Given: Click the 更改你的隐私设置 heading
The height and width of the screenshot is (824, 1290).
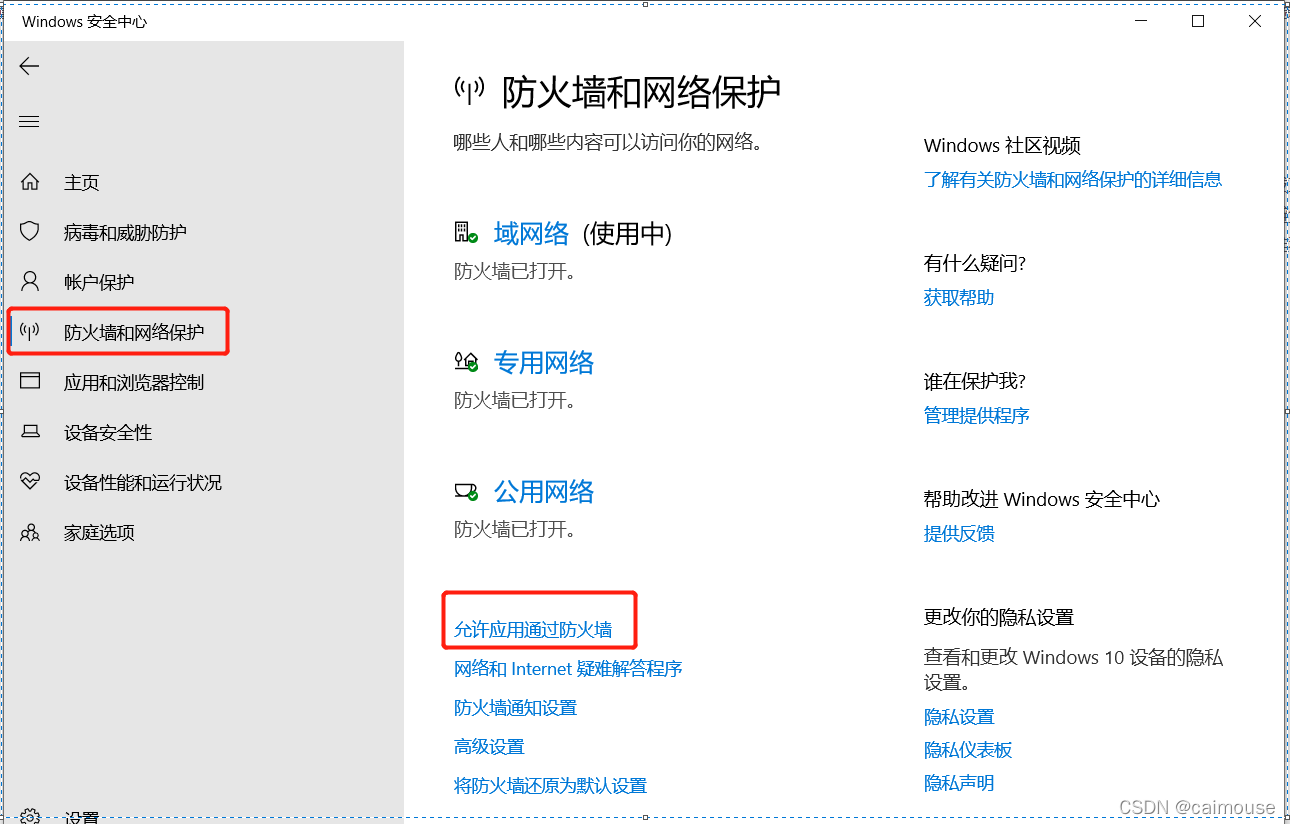Looking at the screenshot, I should tap(999, 617).
